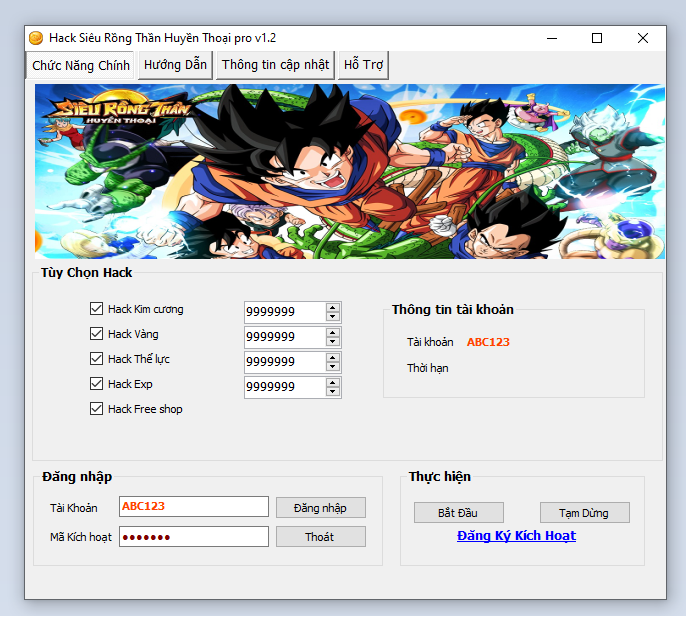
Task: Decrease Exp value with down arrow
Action: [333, 392]
